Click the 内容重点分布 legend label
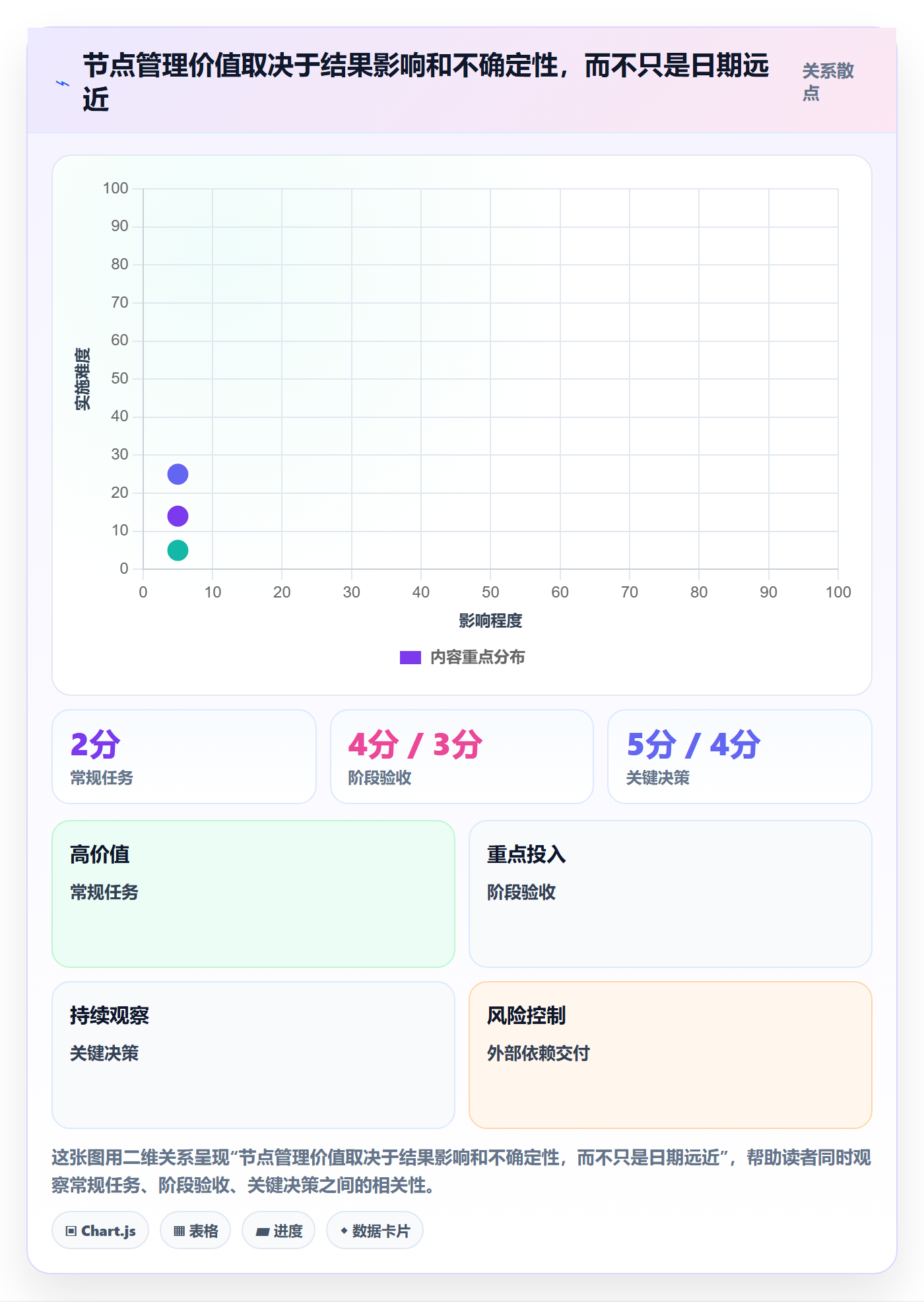This screenshot has width=924, height=1302. (x=477, y=658)
